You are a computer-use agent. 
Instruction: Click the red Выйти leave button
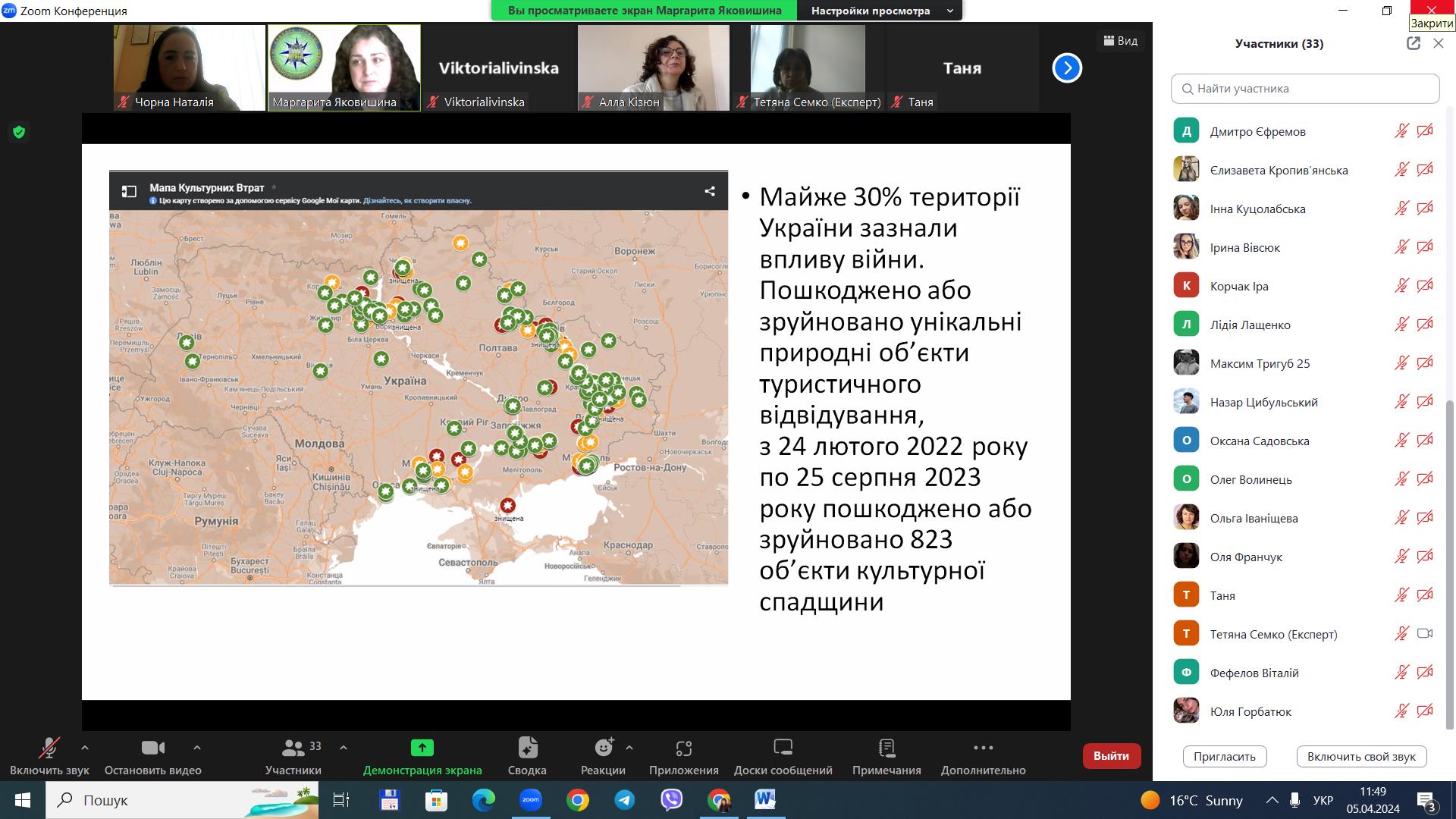pos(1111,756)
